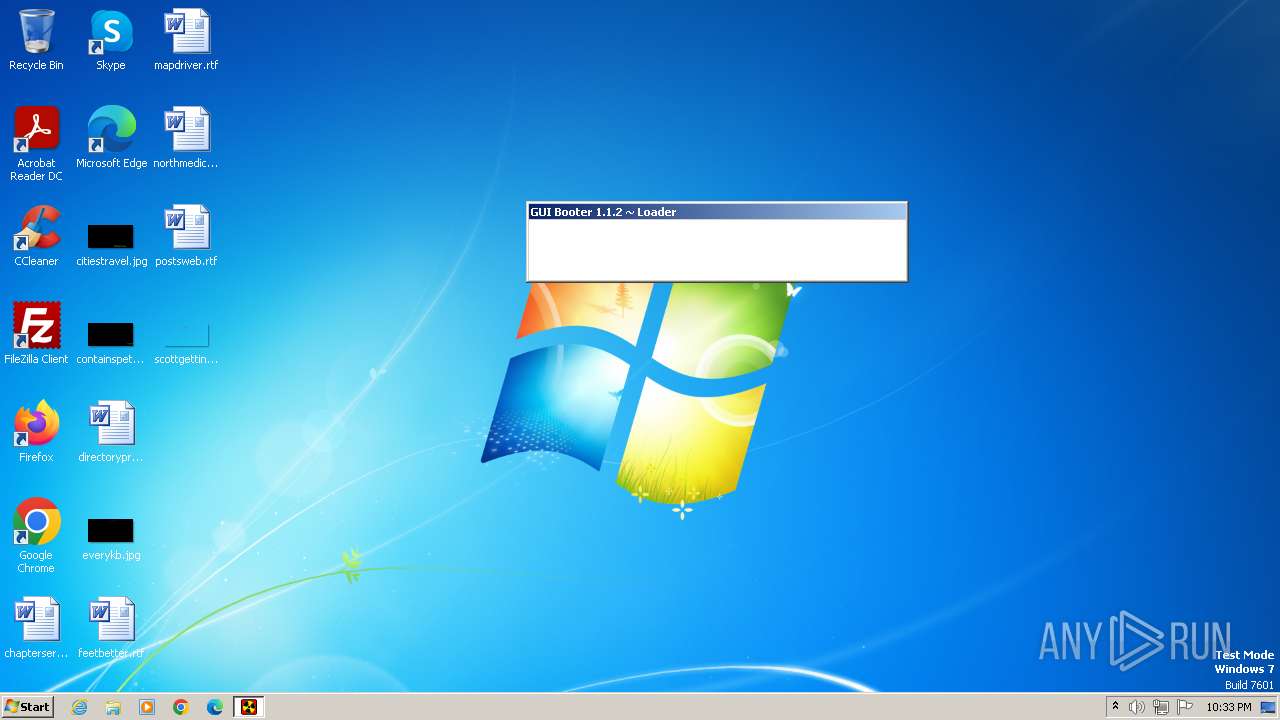Screen dimensions: 1280x720
Task: Open the Start menu
Action: tap(27, 707)
